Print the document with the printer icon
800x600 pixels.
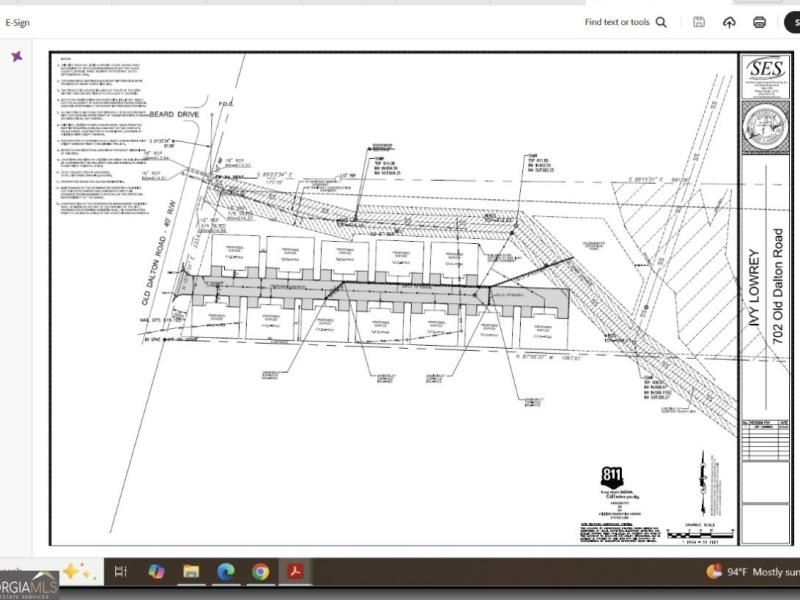(759, 22)
